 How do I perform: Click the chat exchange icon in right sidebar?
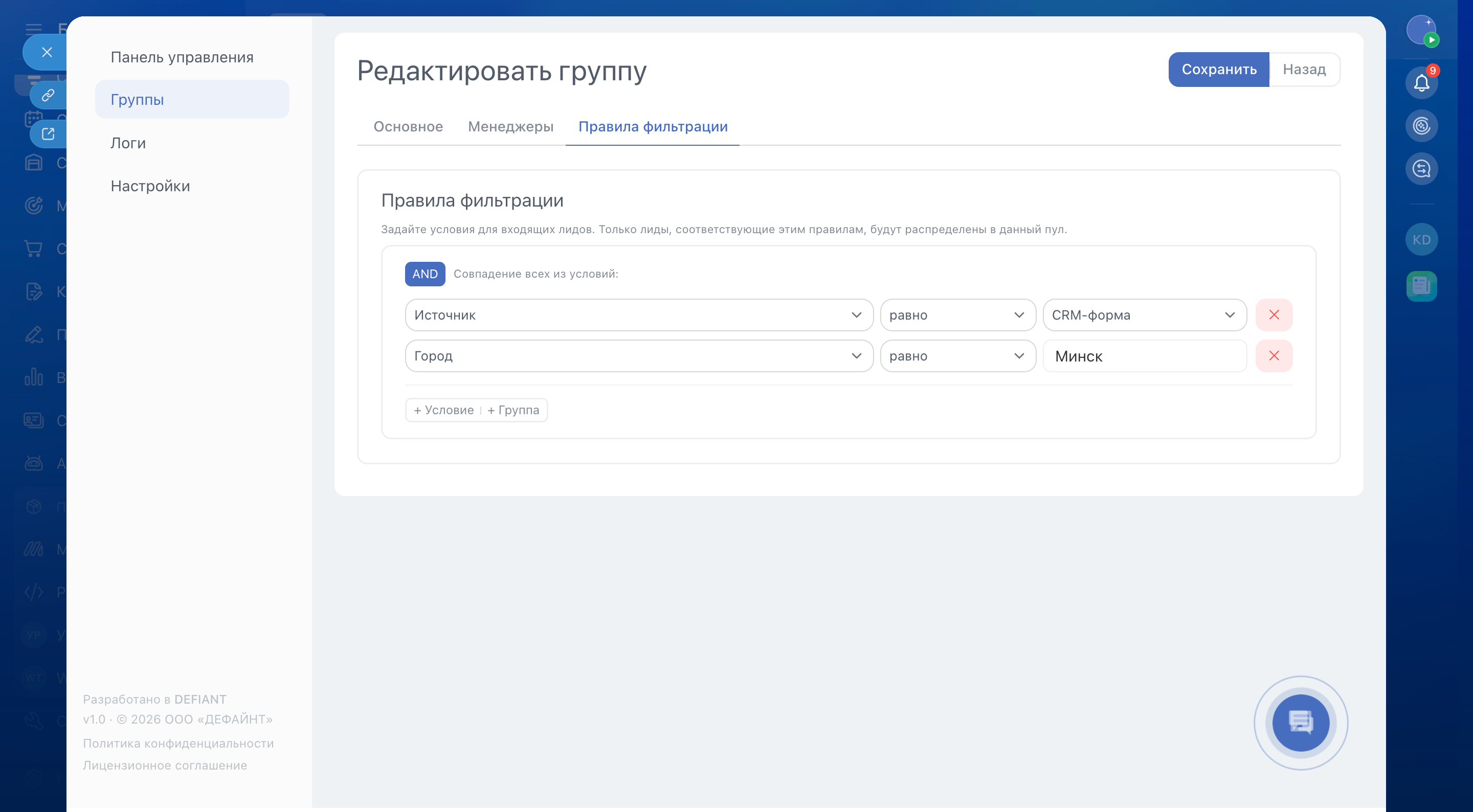pos(1421,169)
